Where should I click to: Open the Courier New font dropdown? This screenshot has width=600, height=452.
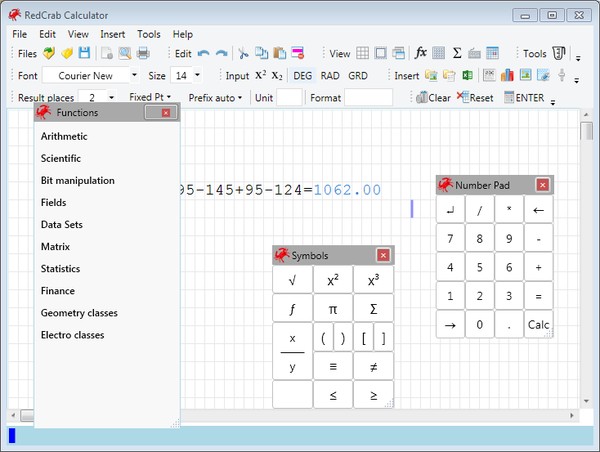(98, 75)
